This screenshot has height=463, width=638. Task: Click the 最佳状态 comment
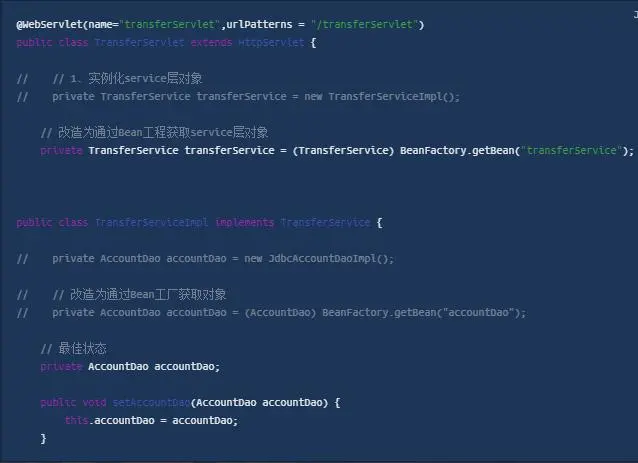pyautogui.click(x=74, y=348)
